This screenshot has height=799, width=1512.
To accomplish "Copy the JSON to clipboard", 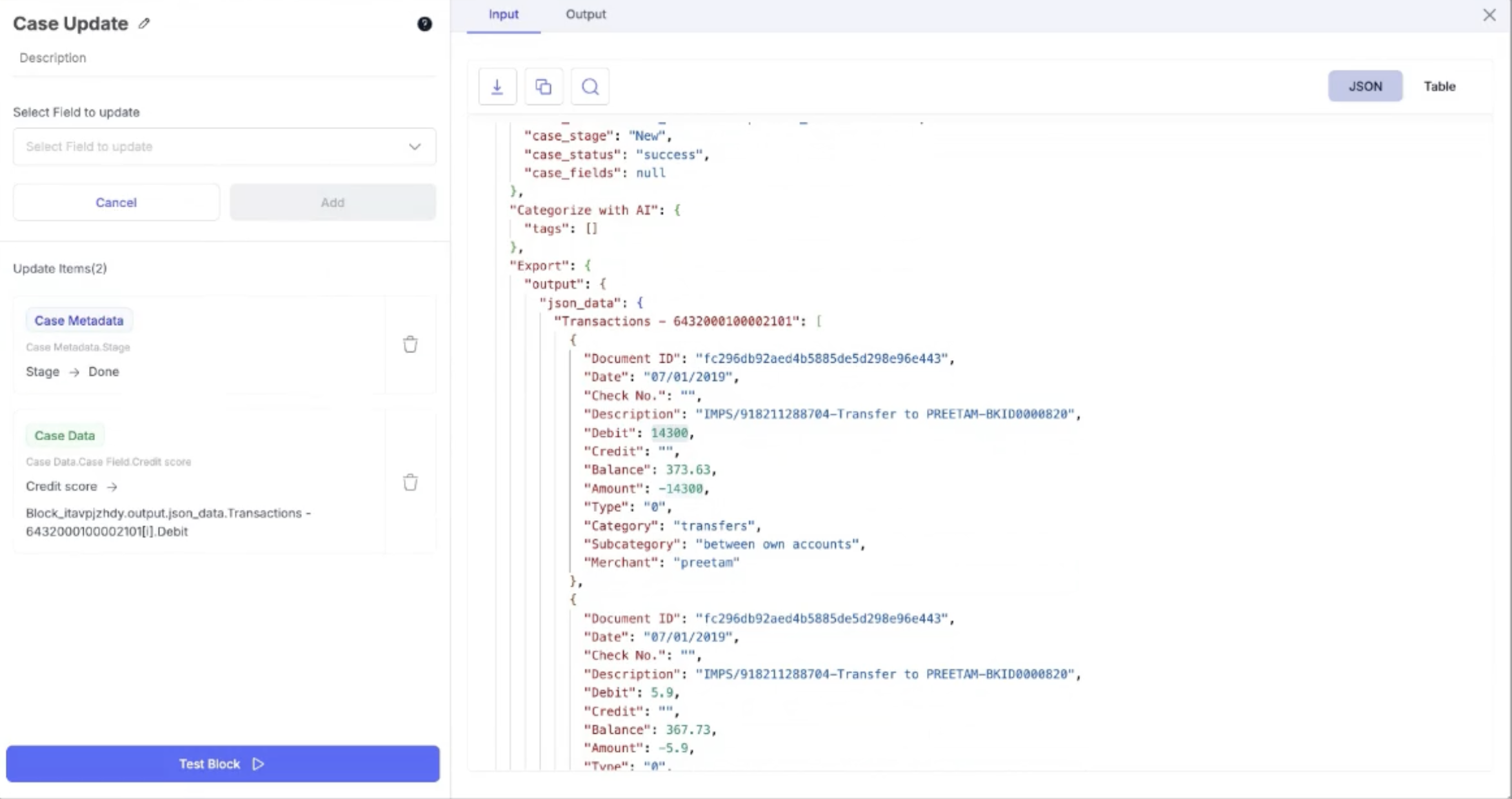I will pos(544,86).
